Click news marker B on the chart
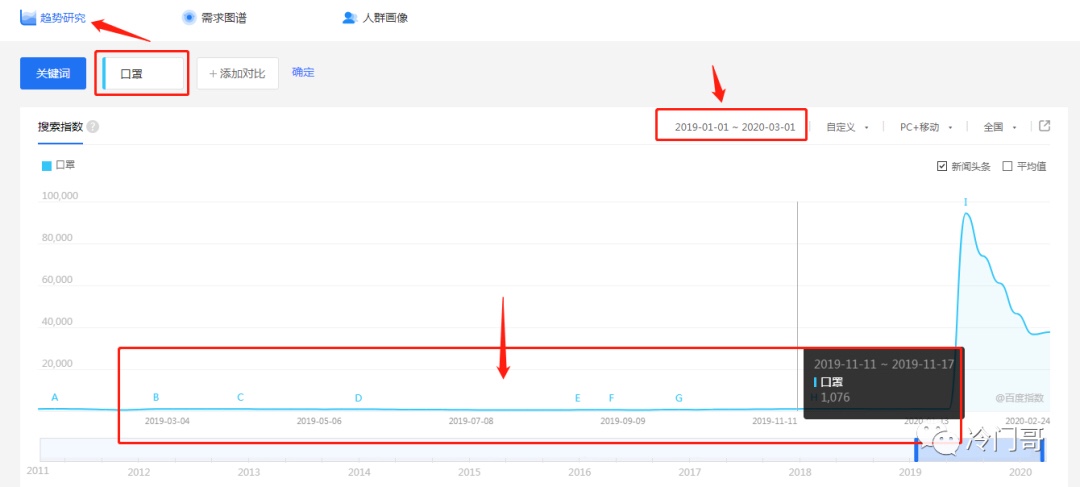Viewport: 1080px width, 487px height. click(x=156, y=397)
